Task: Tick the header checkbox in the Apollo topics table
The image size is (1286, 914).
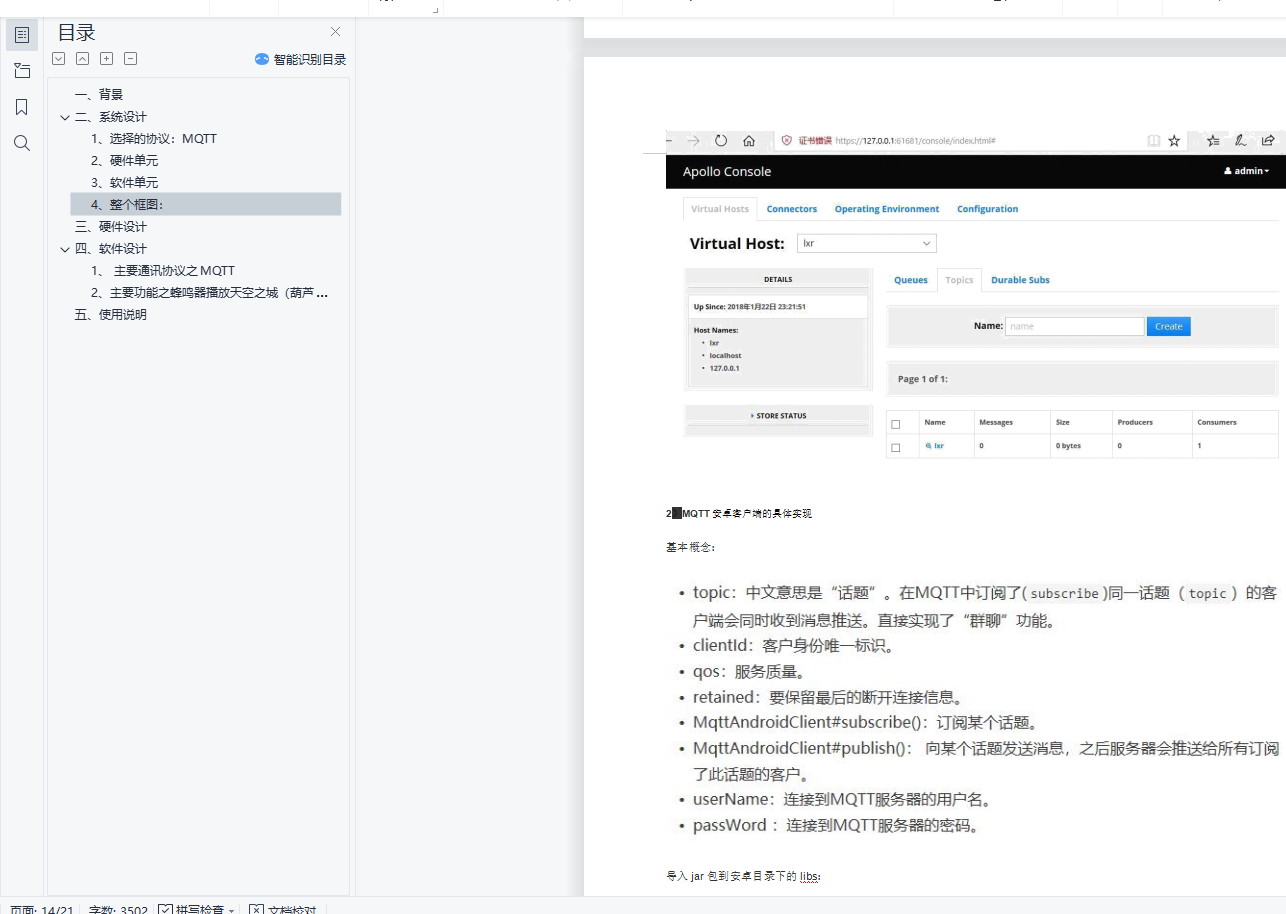Action: tap(896, 424)
